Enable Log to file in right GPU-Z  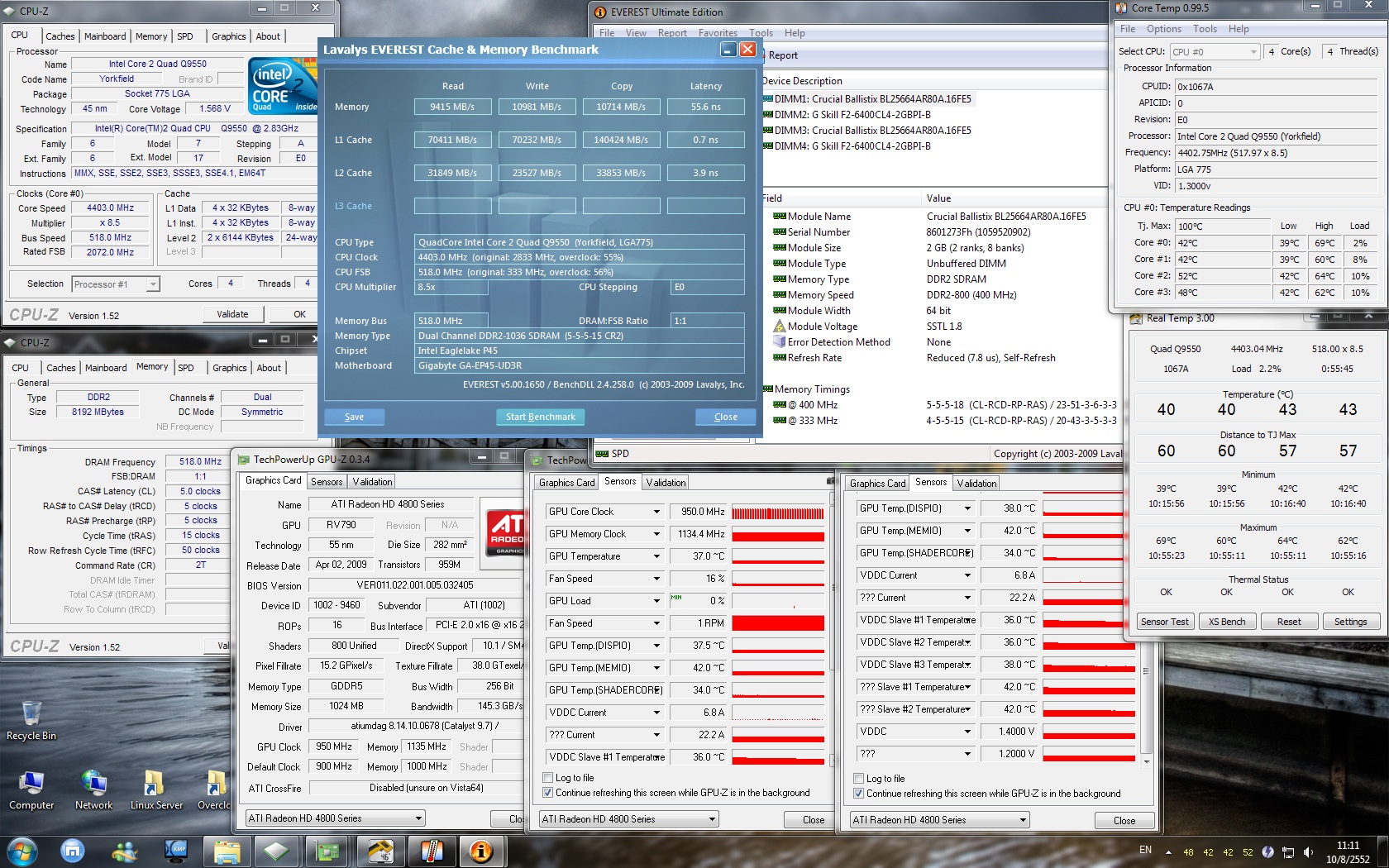(858, 779)
